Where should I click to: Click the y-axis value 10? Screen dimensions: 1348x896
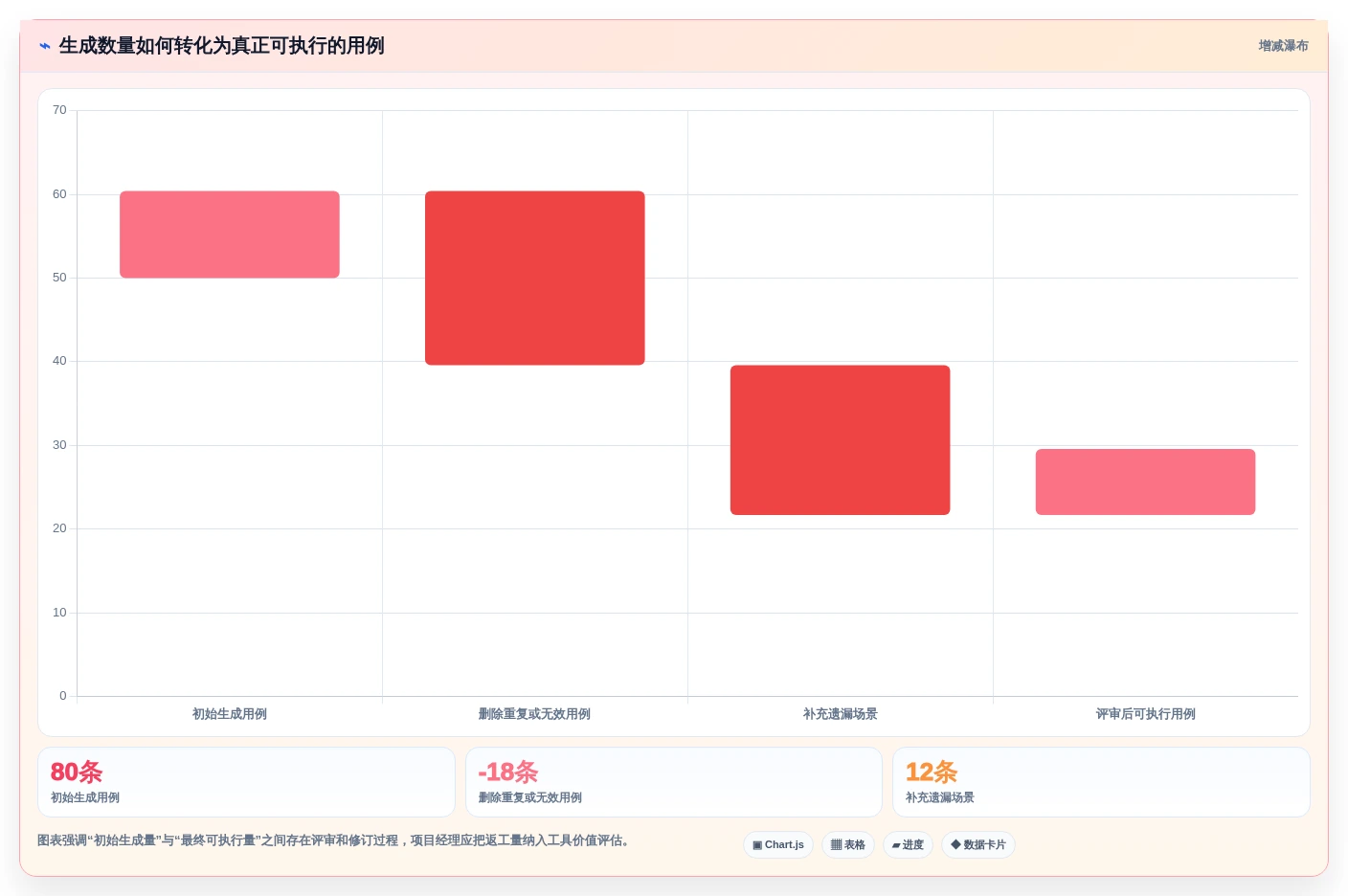[59, 613]
